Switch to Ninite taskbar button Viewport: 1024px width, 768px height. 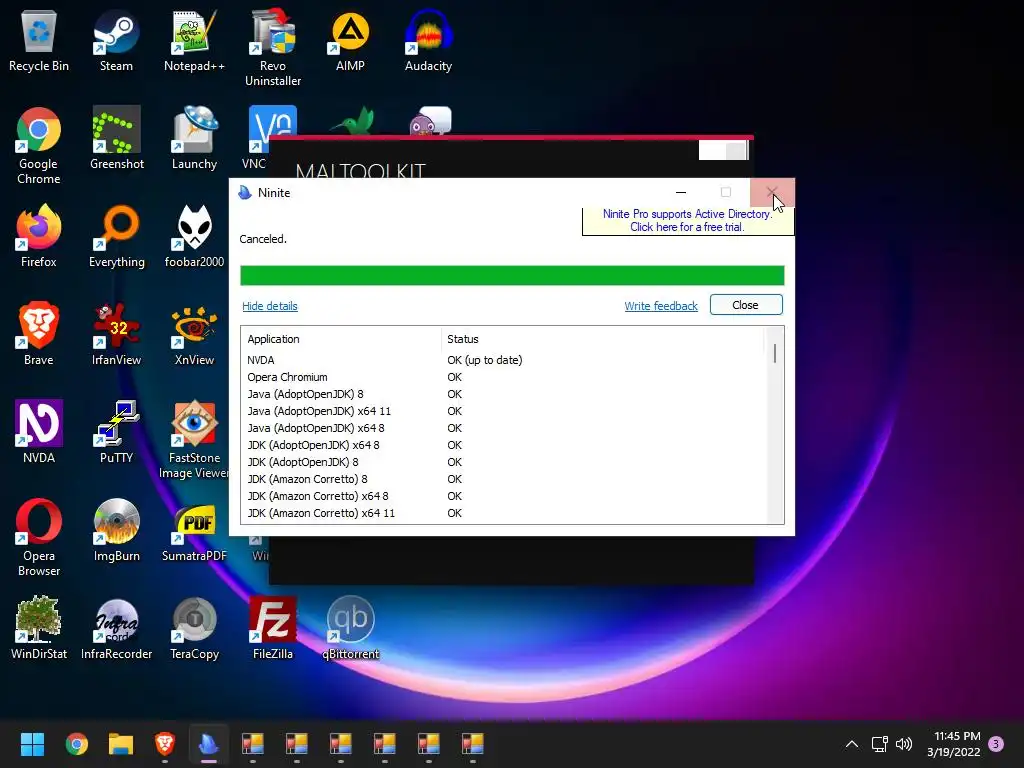[x=209, y=743]
